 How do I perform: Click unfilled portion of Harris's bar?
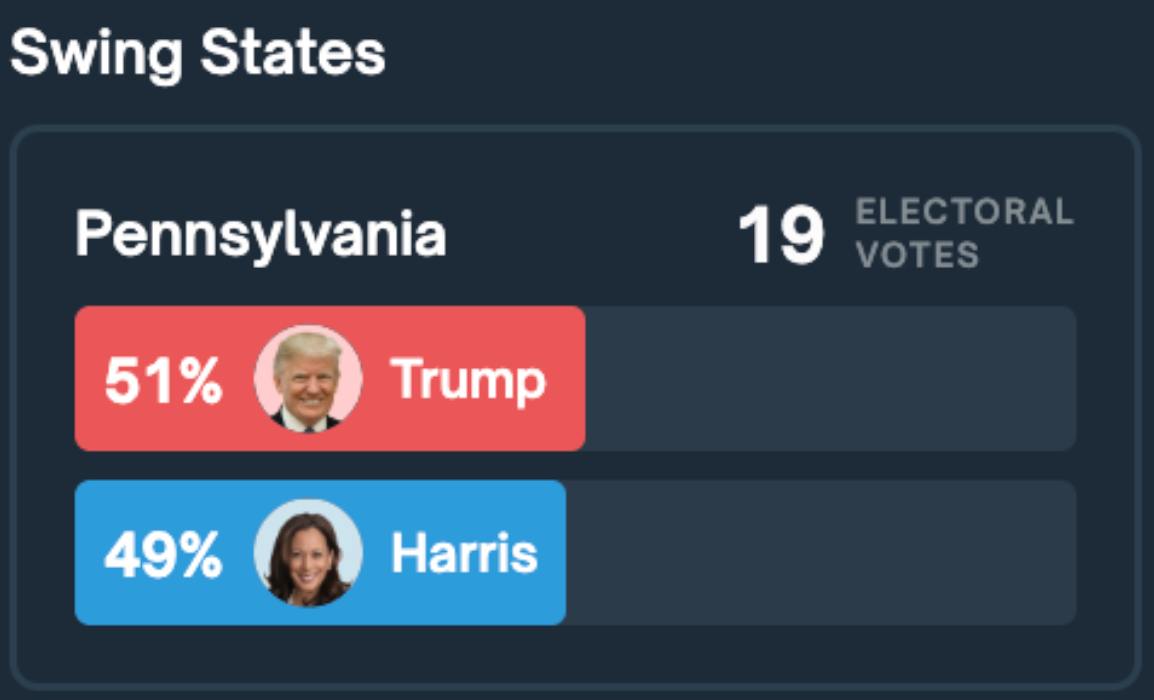pyautogui.click(x=821, y=553)
